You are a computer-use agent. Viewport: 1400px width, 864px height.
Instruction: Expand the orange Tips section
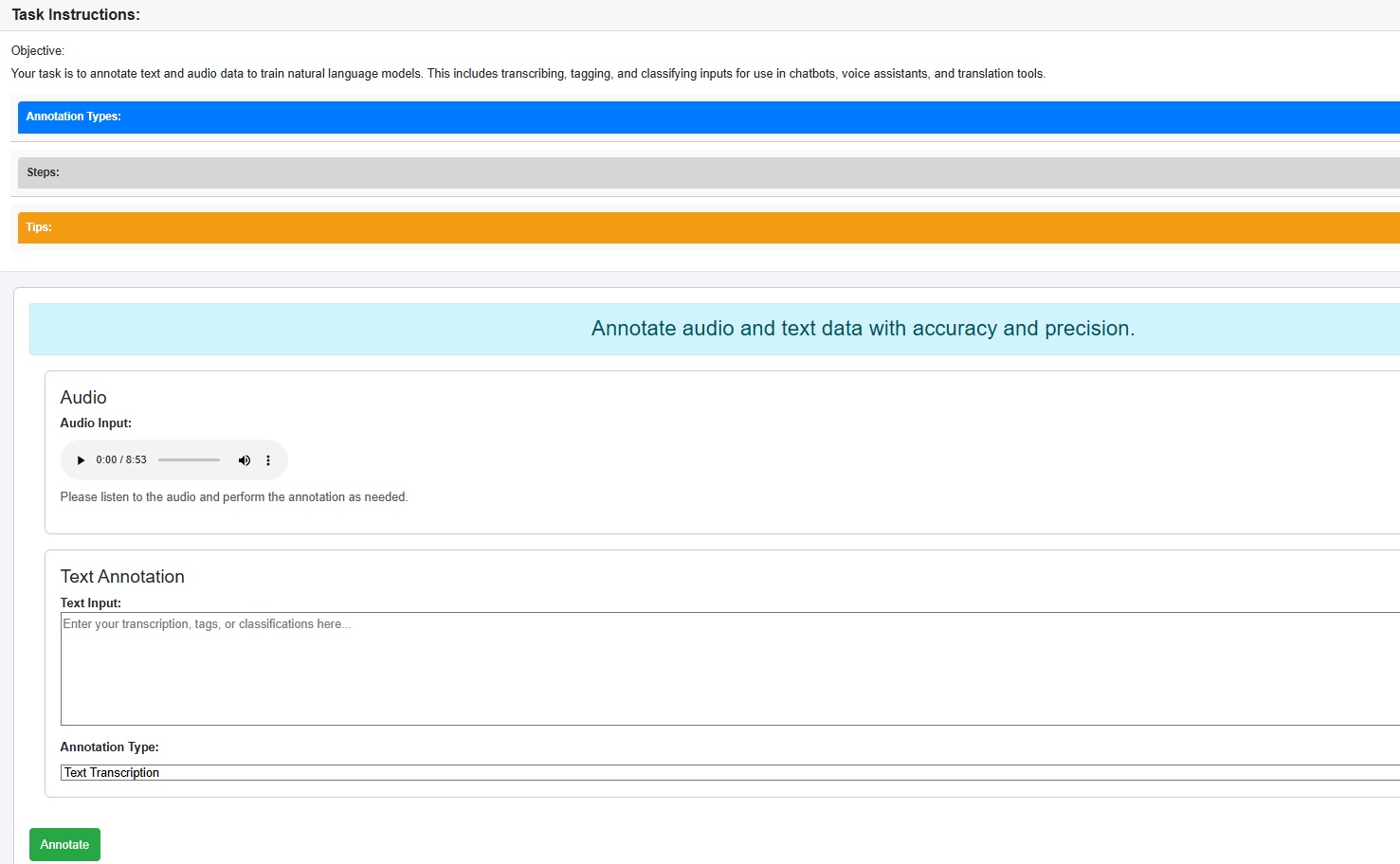pyautogui.click(x=709, y=227)
